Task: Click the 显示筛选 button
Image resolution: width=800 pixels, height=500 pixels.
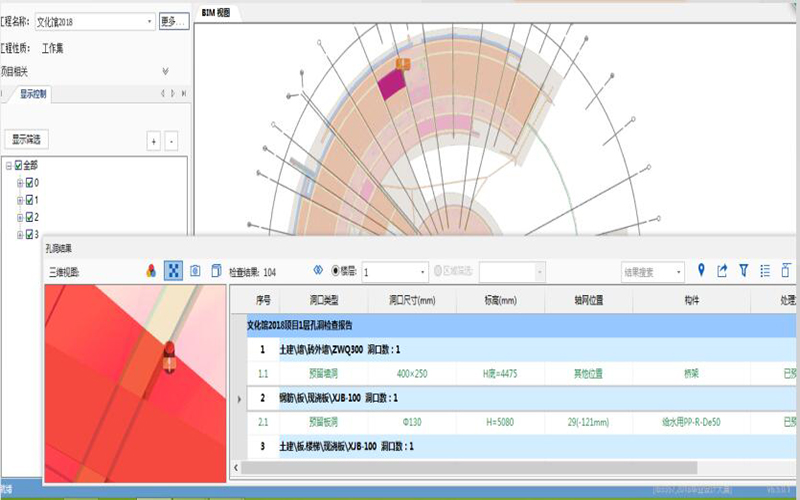Action: (x=27, y=139)
